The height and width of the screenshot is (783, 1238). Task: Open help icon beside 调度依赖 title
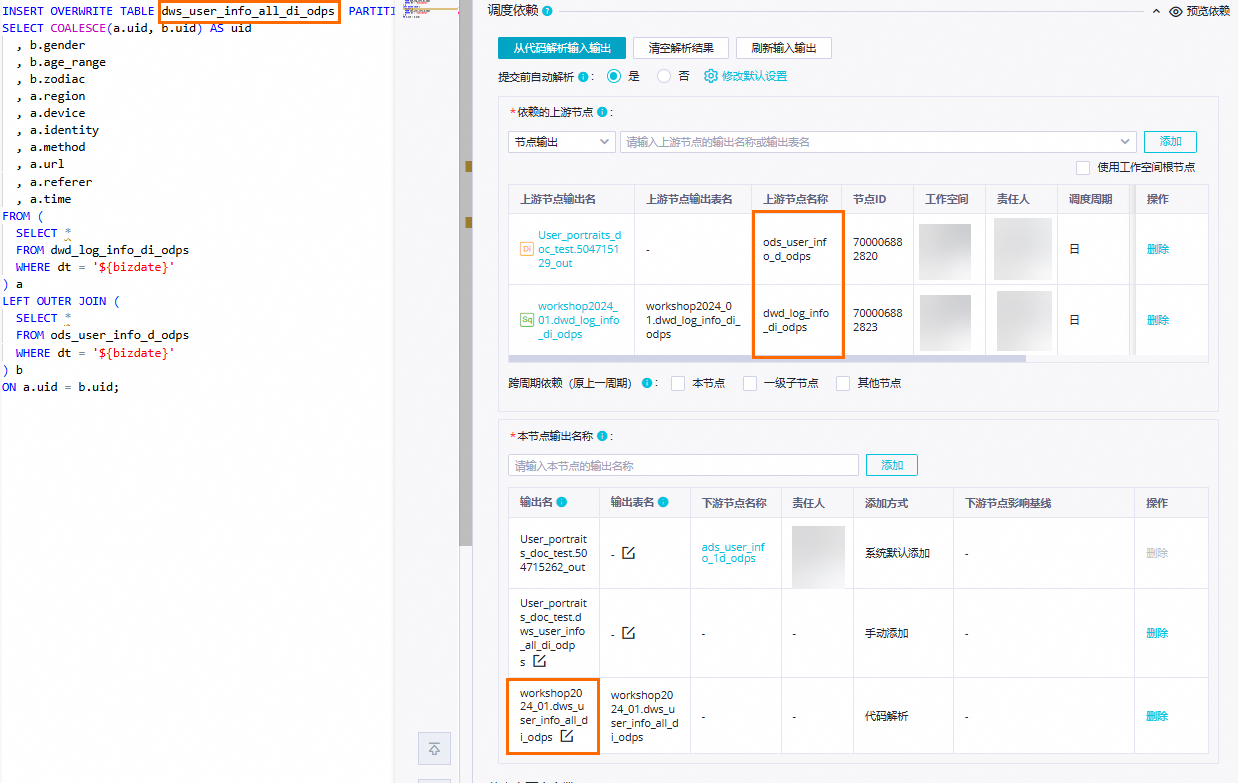pos(547,10)
